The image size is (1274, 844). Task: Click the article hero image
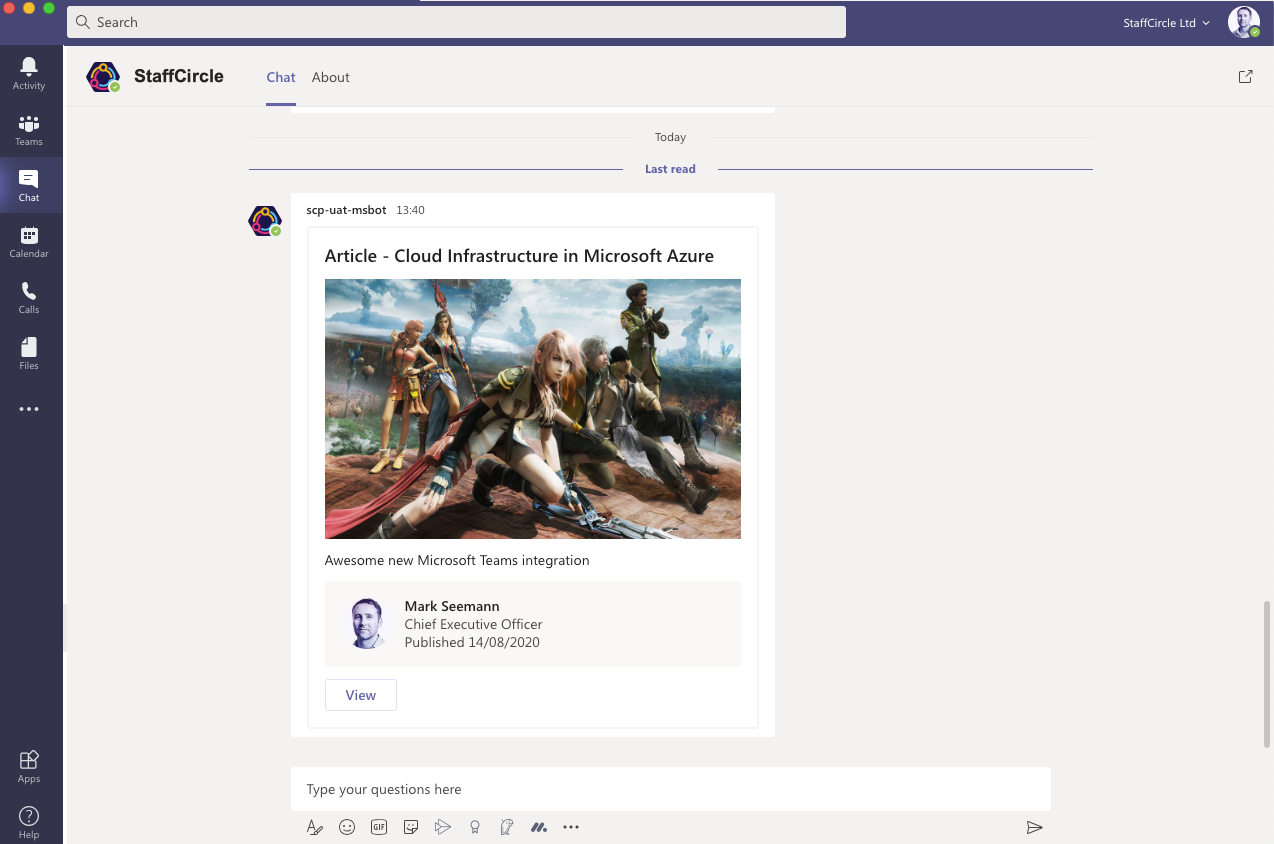[533, 409]
